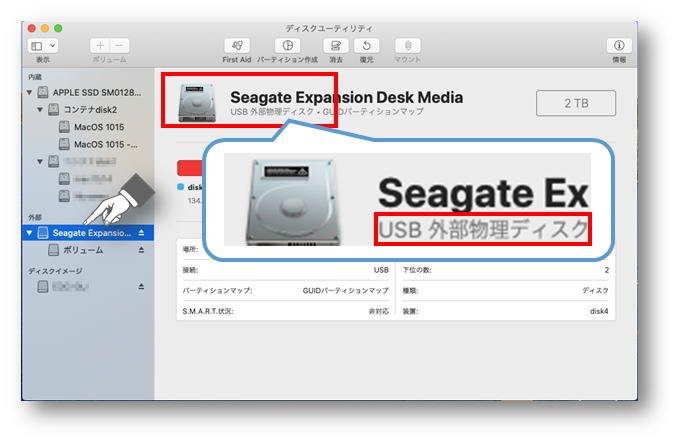The width and height of the screenshot is (680, 443).
Task: Click the ディスクイメージ section header
Action: click(x=55, y=271)
